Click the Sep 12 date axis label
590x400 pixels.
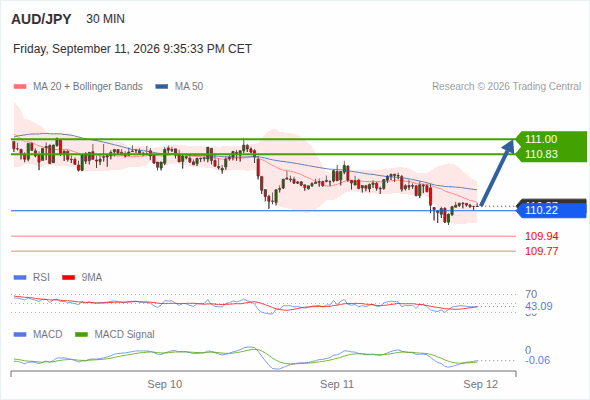click(481, 384)
